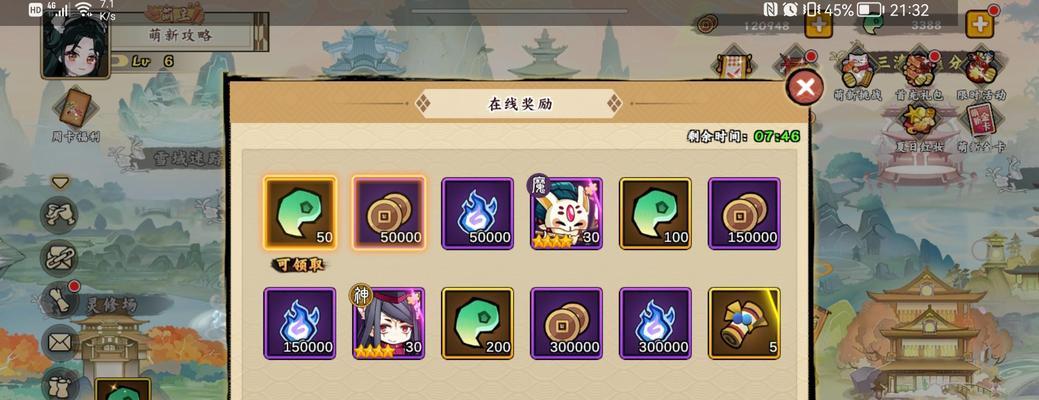
Task: Select the 神 hero girl reward
Action: tap(388, 323)
